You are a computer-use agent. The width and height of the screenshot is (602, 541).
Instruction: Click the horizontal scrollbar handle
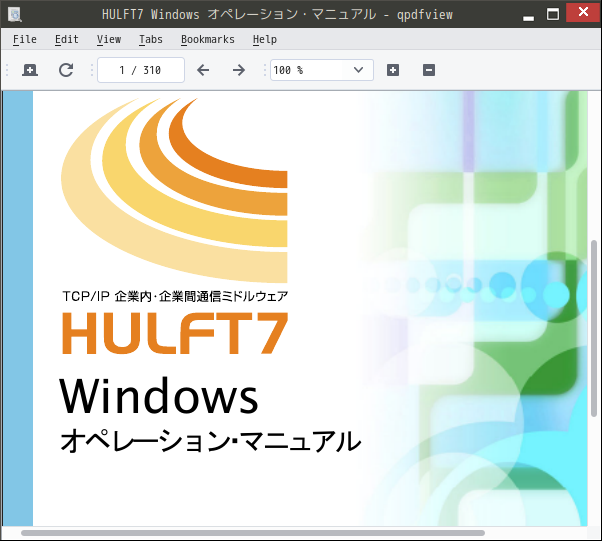click(253, 533)
